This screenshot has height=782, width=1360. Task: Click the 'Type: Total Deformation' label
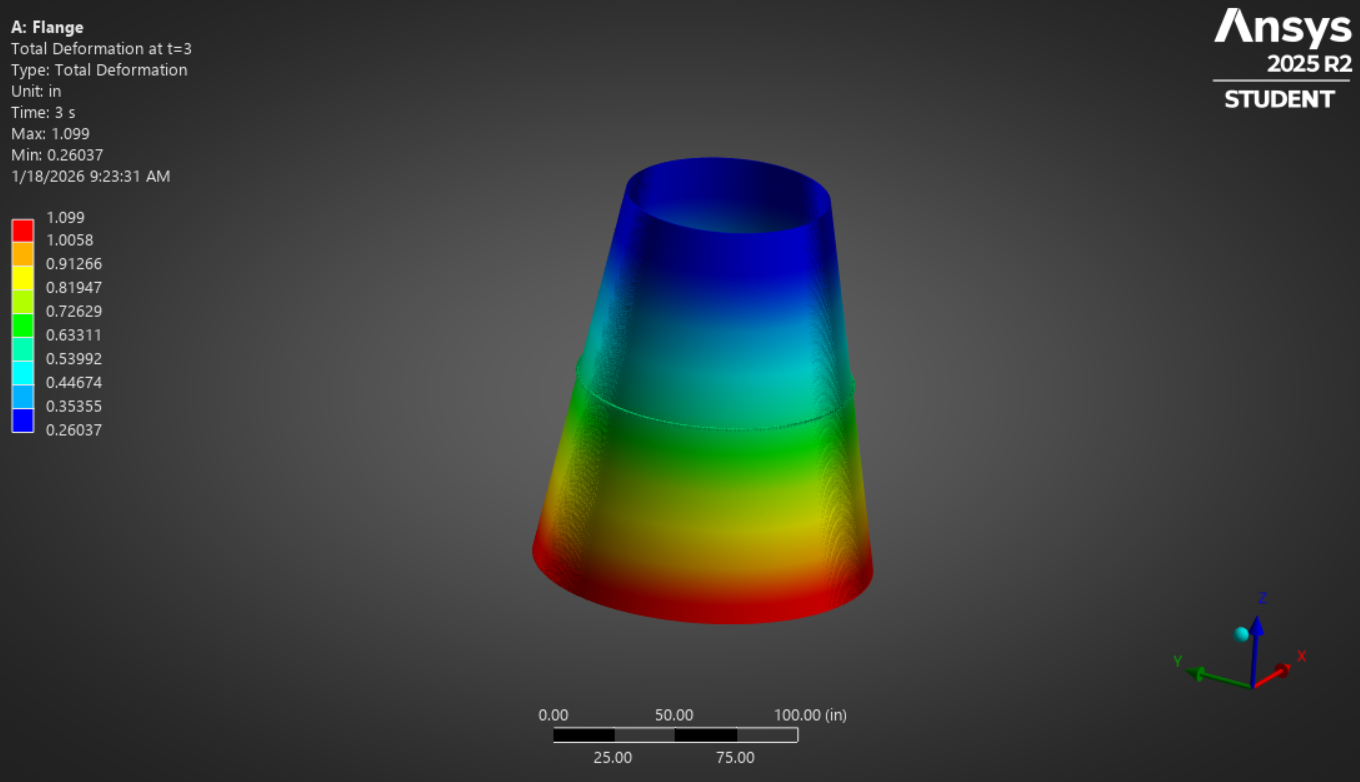point(98,70)
